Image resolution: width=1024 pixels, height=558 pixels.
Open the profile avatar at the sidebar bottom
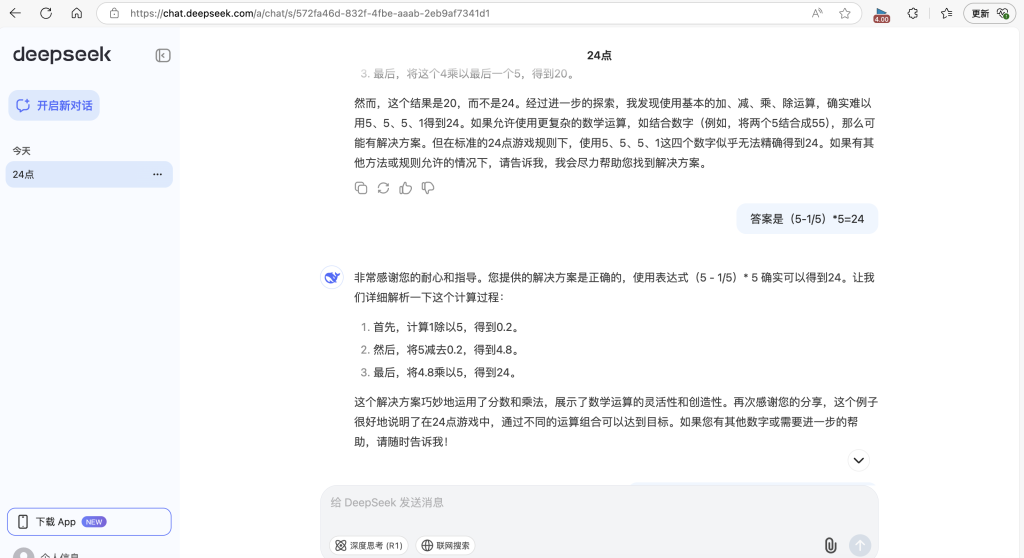click(24, 553)
